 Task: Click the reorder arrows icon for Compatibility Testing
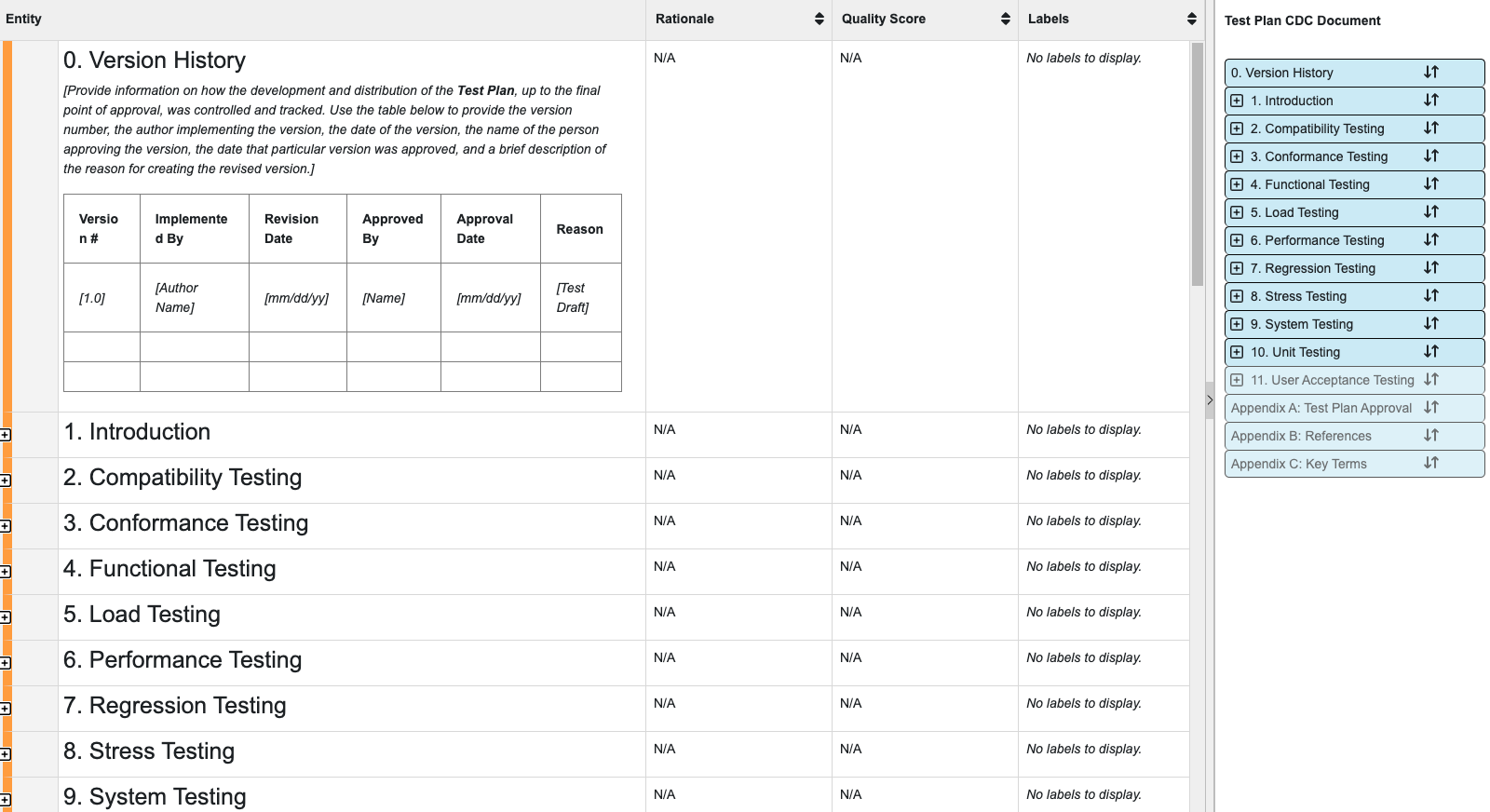click(x=1430, y=129)
